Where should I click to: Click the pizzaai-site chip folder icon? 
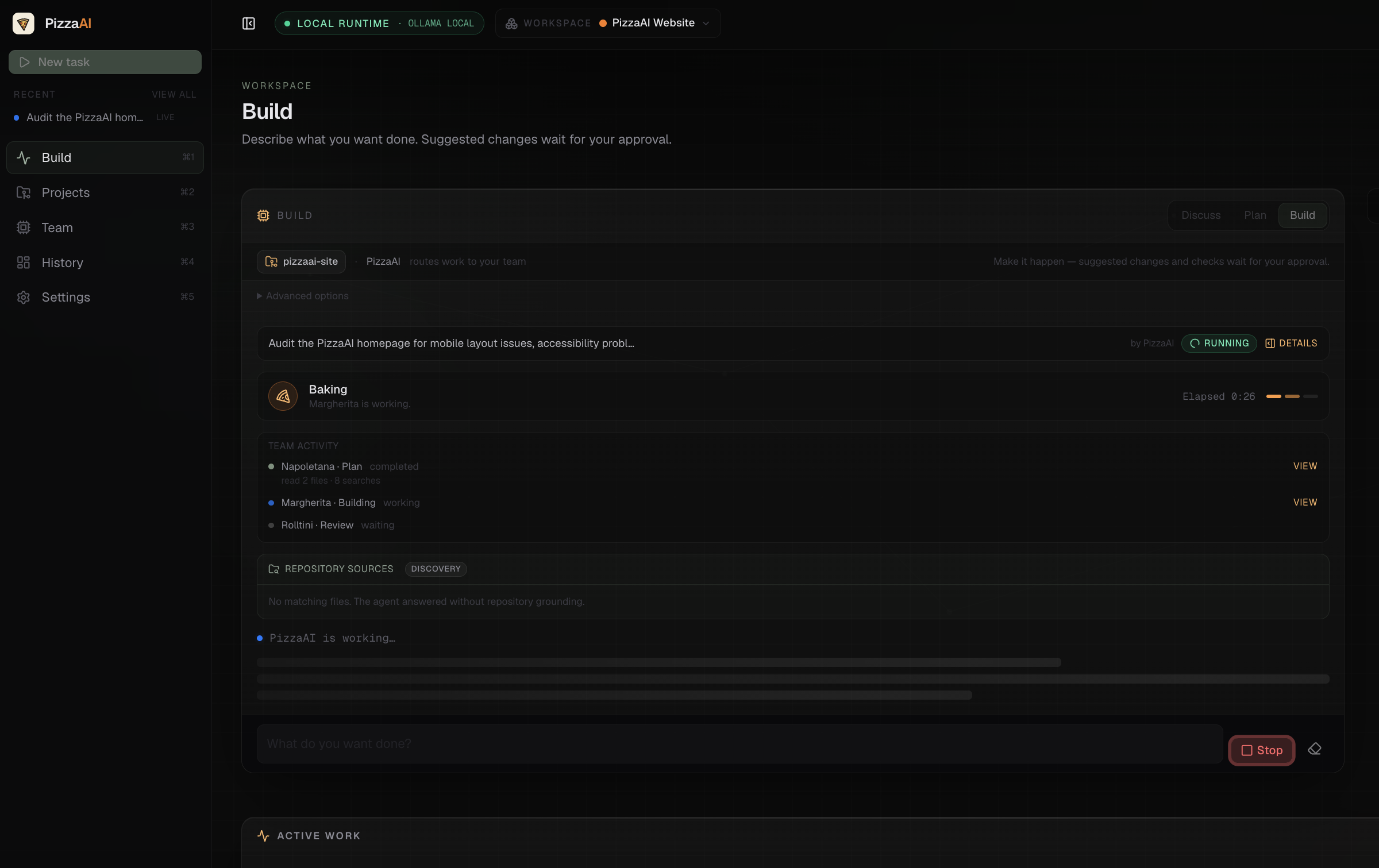click(271, 262)
